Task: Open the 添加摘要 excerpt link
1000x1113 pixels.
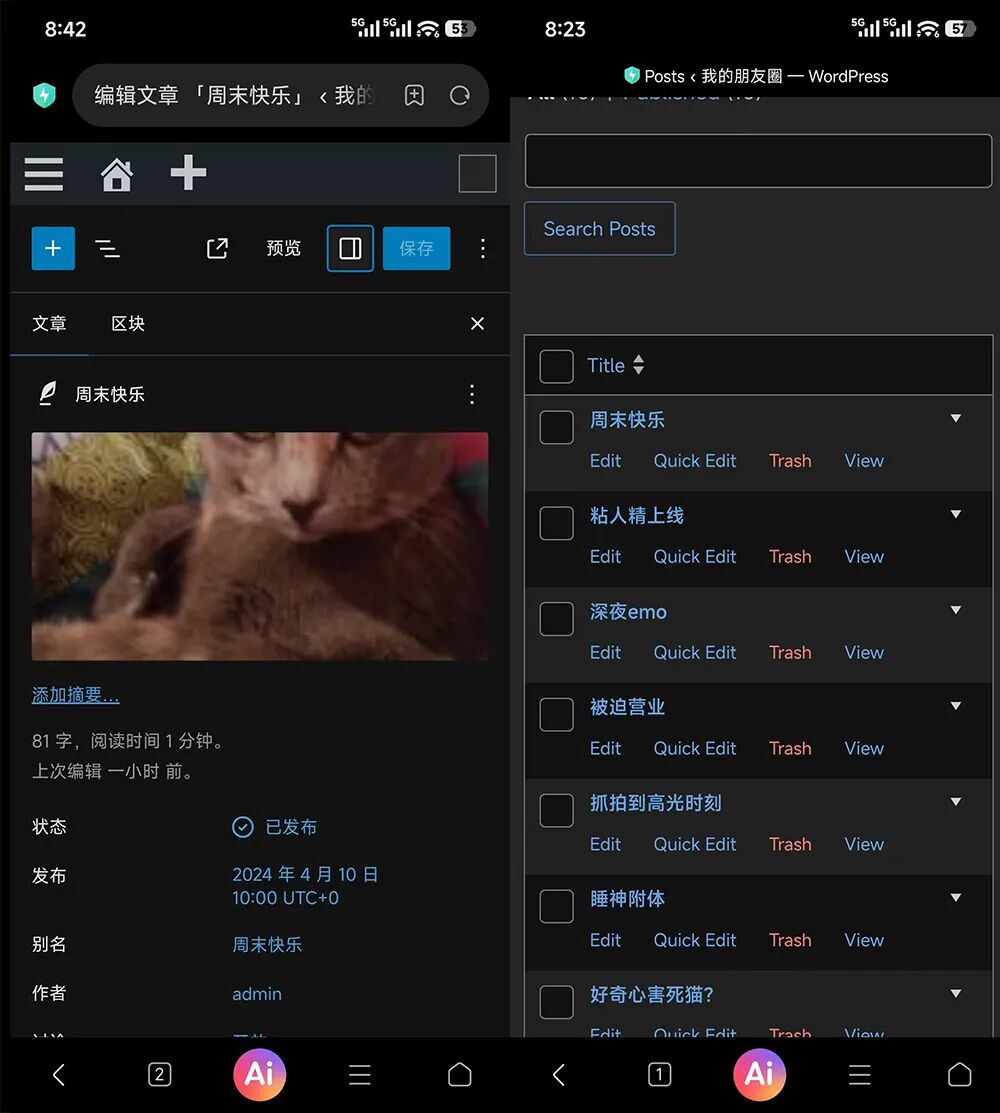Action: [x=75, y=693]
